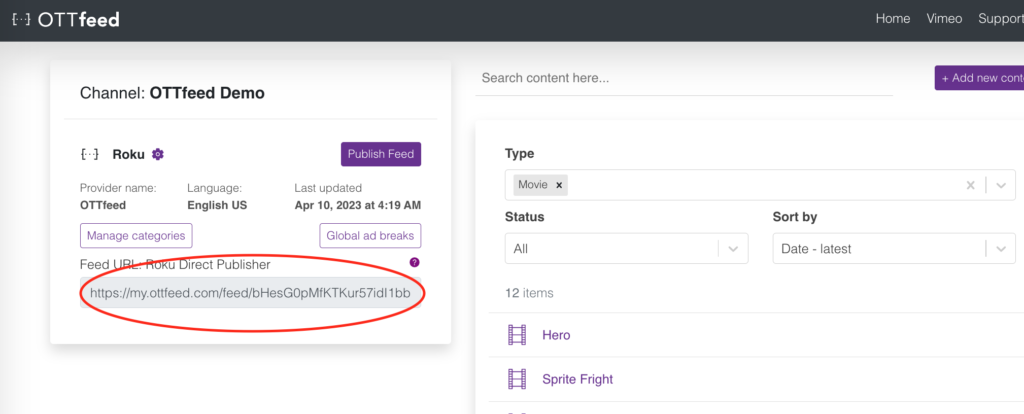Image resolution: width=1024 pixels, height=414 pixels.
Task: Go to Home in top navigation
Action: pyautogui.click(x=893, y=19)
